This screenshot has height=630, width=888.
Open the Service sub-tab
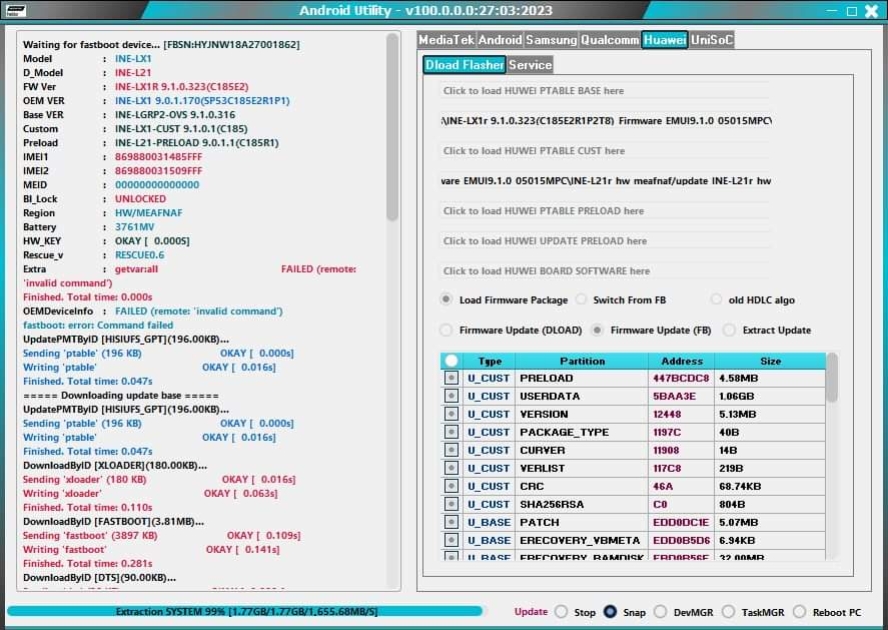[x=530, y=65]
